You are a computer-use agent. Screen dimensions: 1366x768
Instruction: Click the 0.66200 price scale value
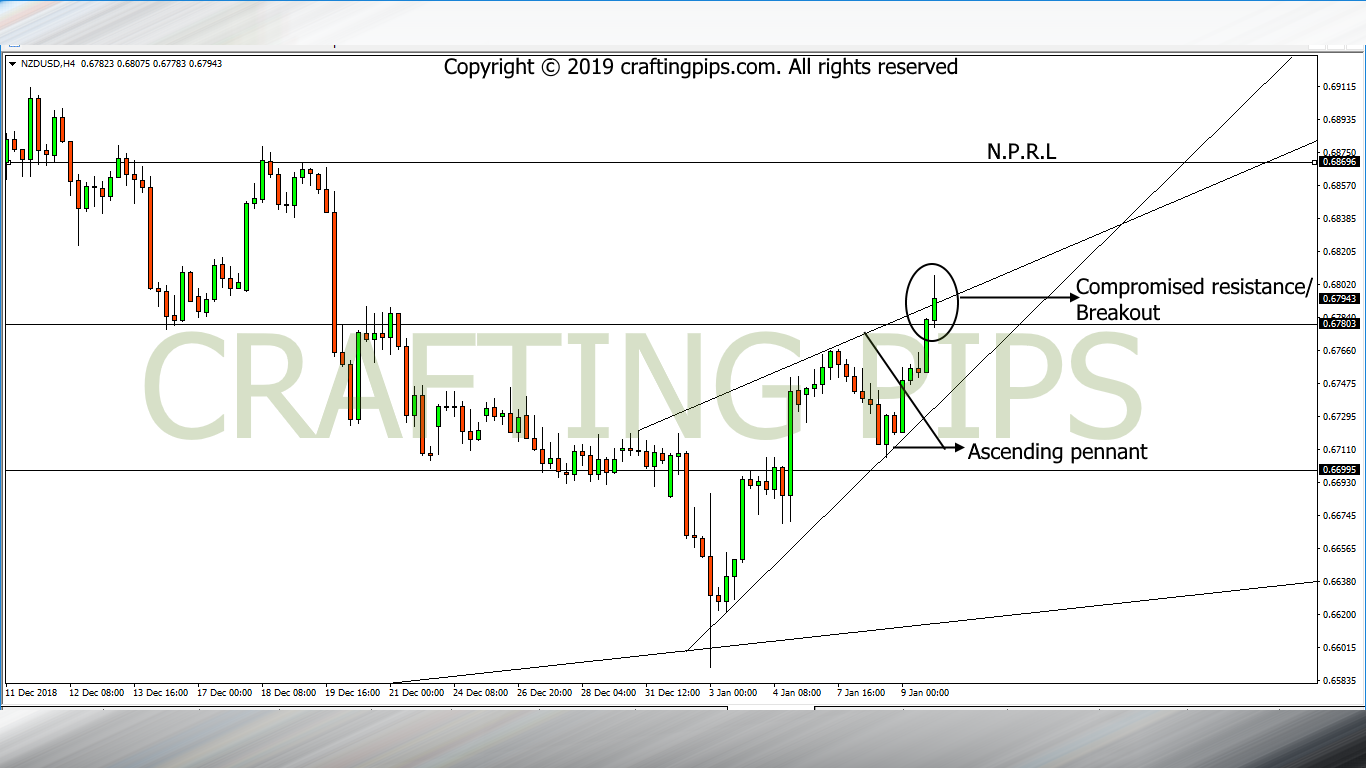pyautogui.click(x=1338, y=614)
